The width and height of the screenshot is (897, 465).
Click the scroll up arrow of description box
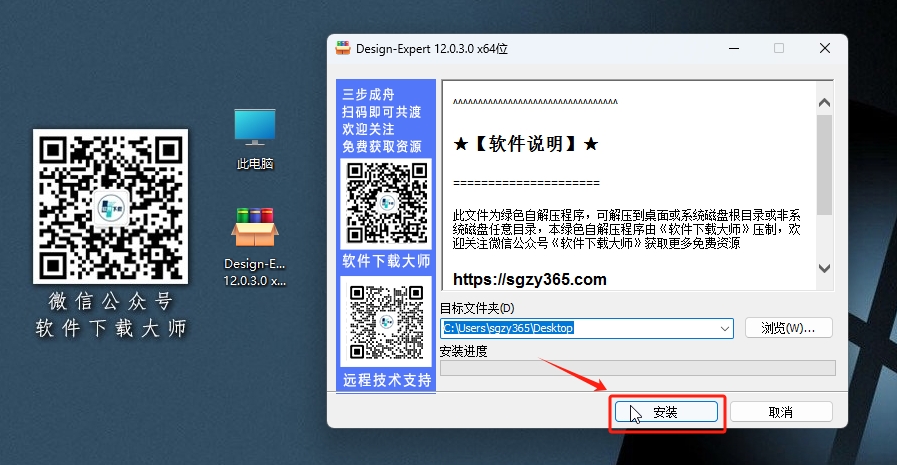tap(824, 103)
